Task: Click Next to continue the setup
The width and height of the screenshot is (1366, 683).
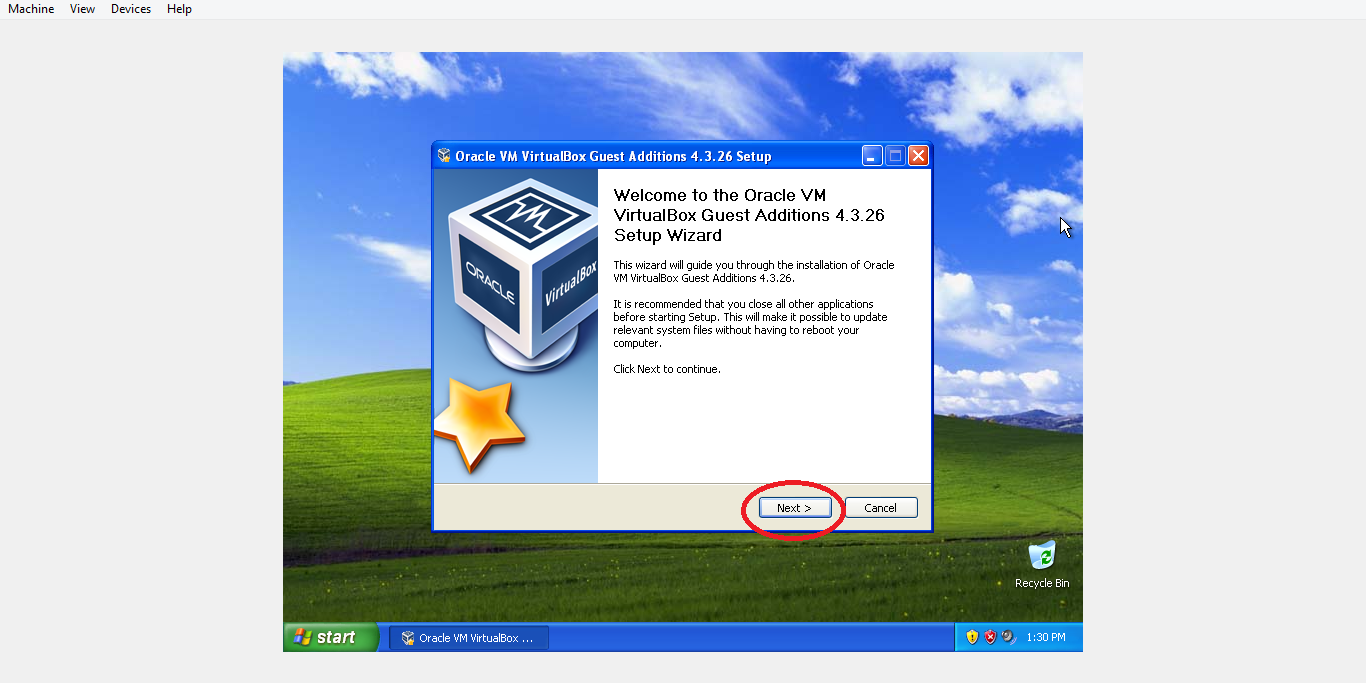Action: 794,507
